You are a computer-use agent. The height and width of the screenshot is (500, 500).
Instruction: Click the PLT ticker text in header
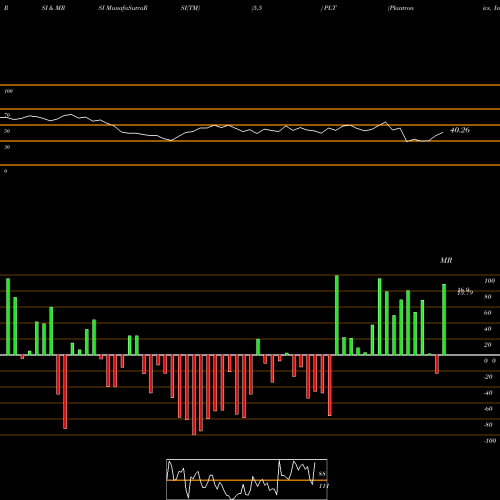tap(330, 8)
